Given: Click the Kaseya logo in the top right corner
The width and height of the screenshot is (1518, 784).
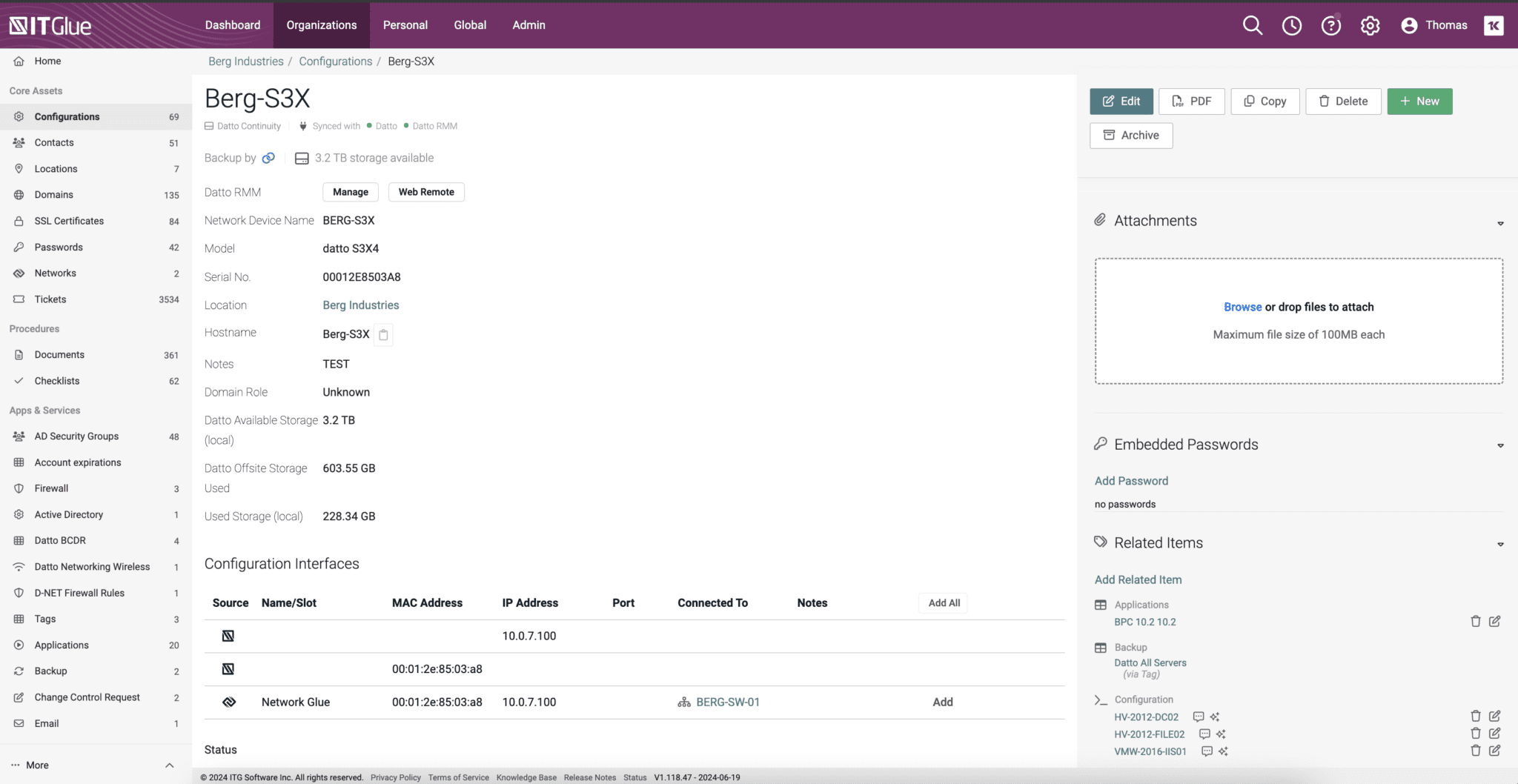Looking at the screenshot, I should click(1494, 24).
